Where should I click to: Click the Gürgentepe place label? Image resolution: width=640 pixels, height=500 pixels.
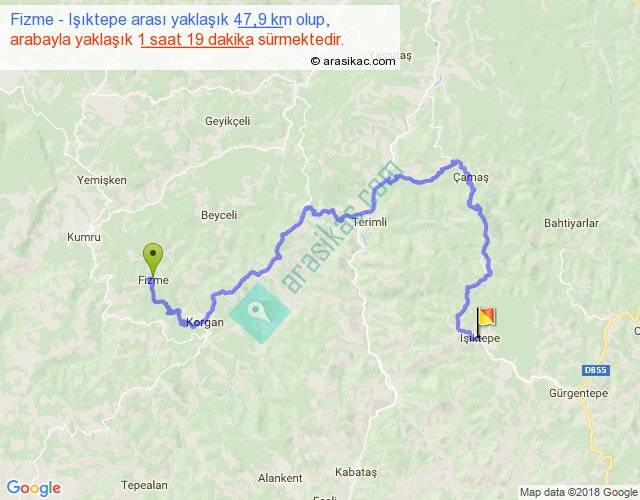click(x=578, y=393)
